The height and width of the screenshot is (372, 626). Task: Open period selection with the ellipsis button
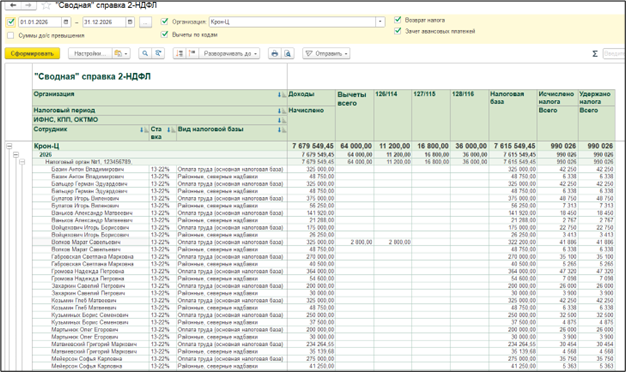pos(145,22)
